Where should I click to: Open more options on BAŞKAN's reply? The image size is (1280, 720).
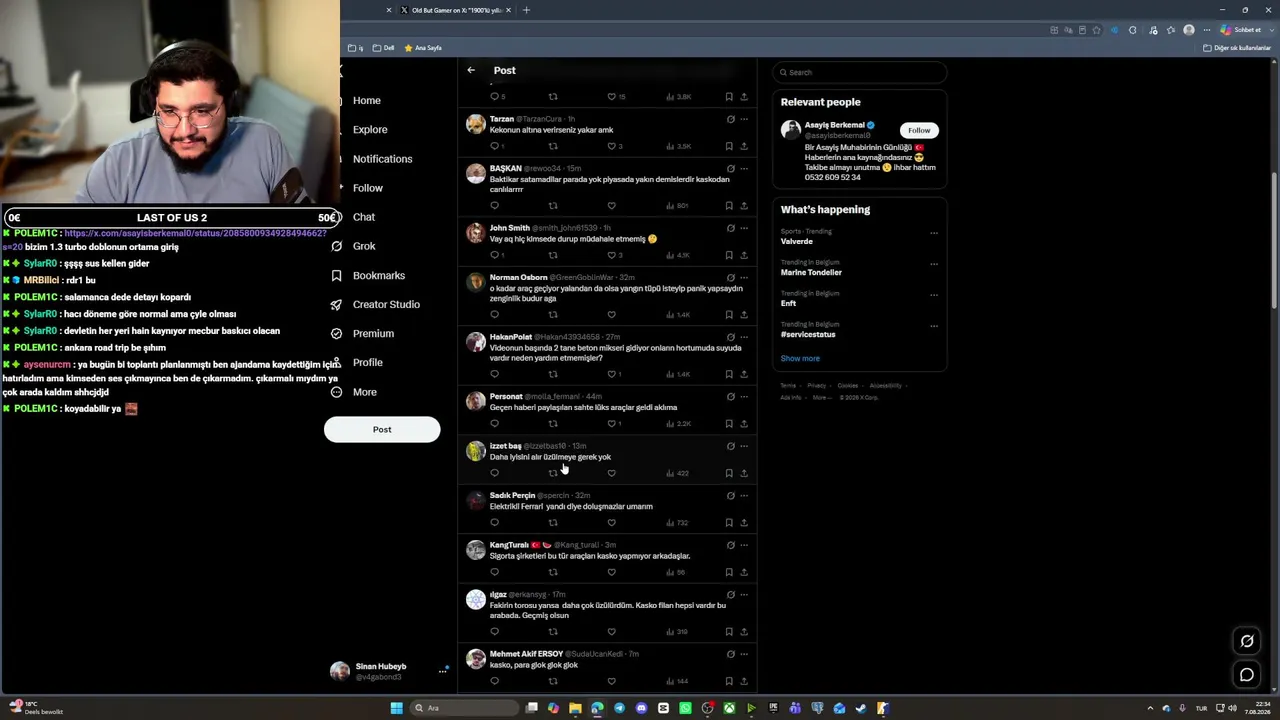[x=744, y=169]
